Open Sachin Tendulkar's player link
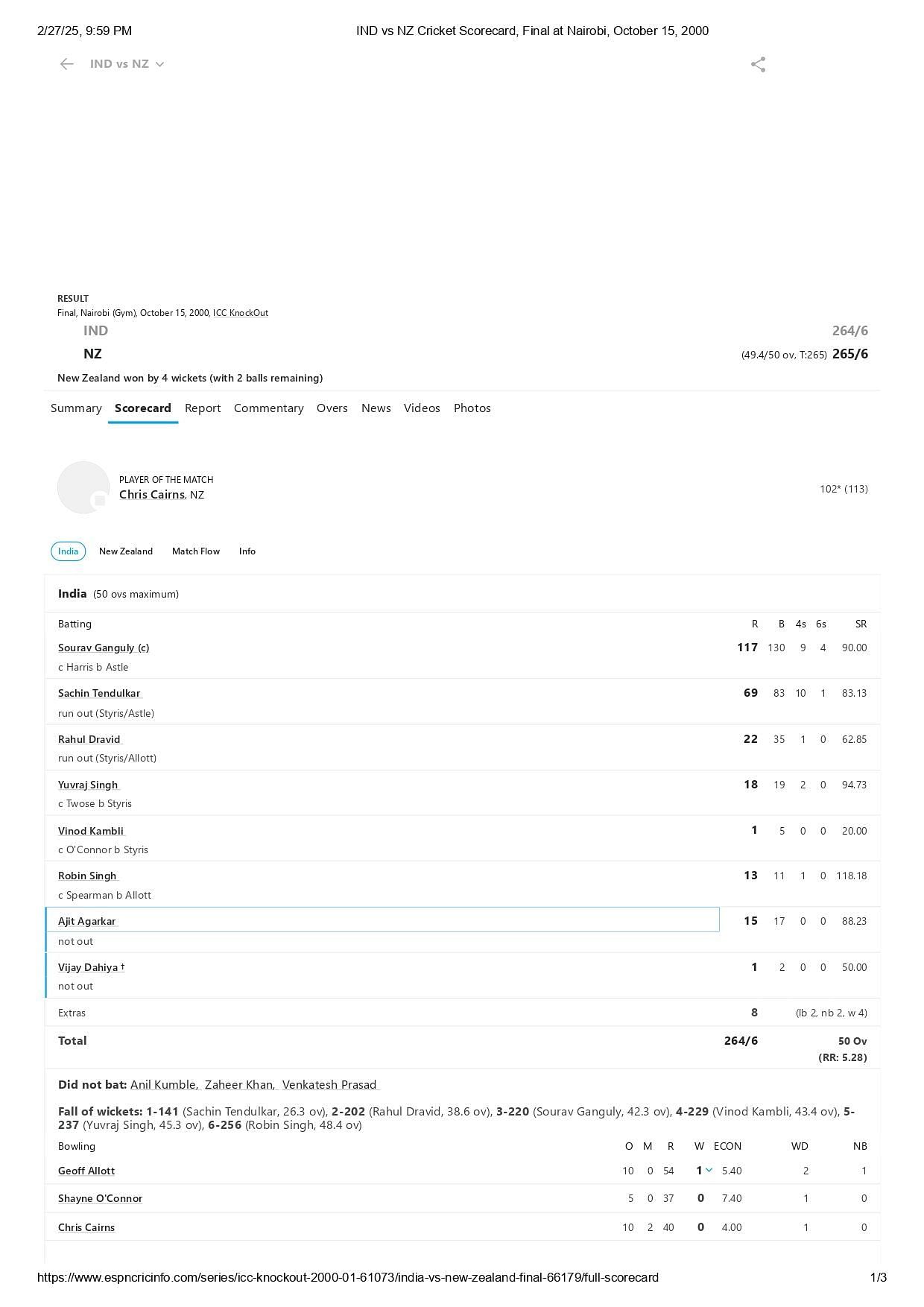924x1307 pixels. point(99,693)
